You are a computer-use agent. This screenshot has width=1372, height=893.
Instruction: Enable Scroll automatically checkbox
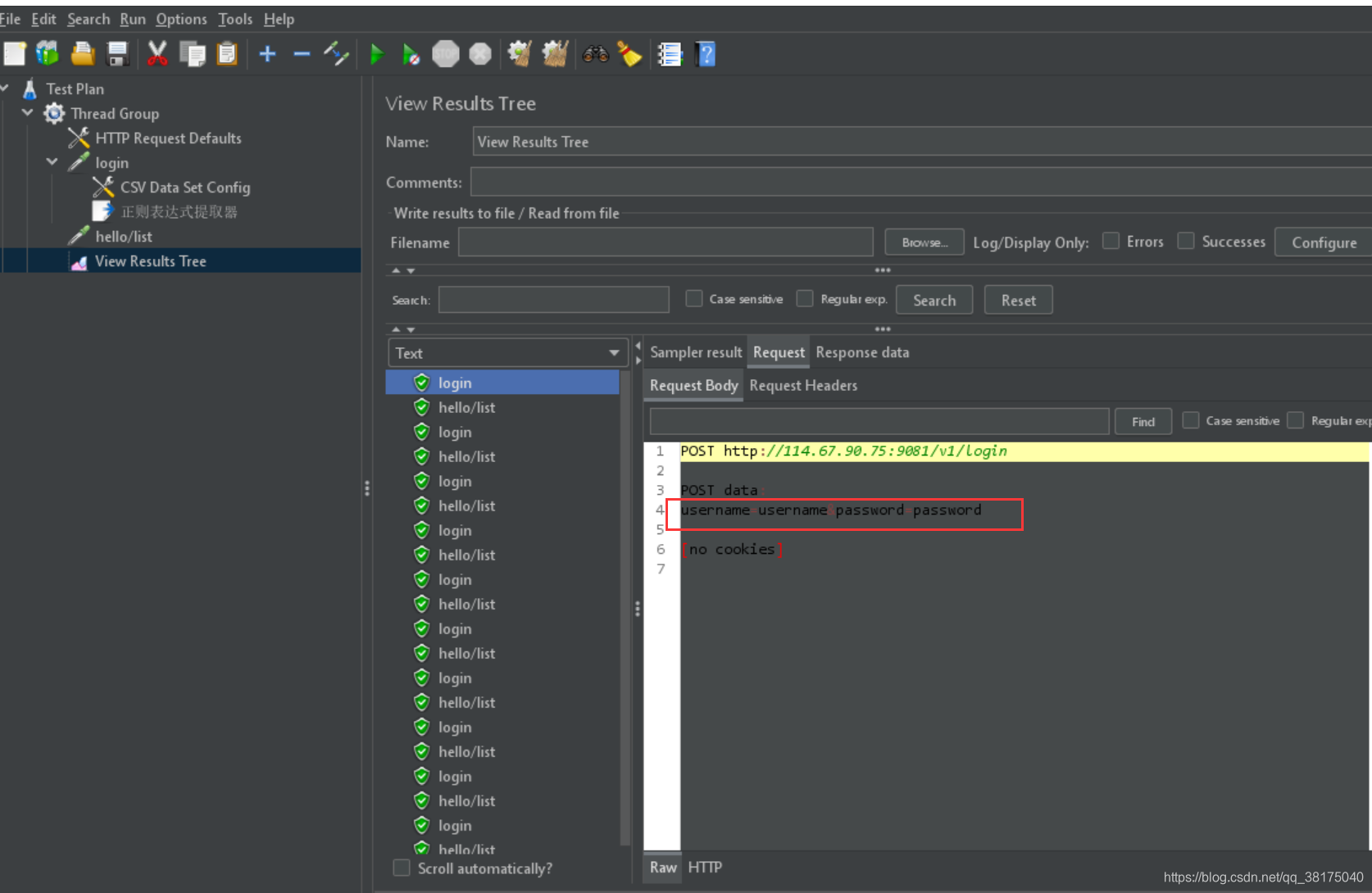[402, 868]
